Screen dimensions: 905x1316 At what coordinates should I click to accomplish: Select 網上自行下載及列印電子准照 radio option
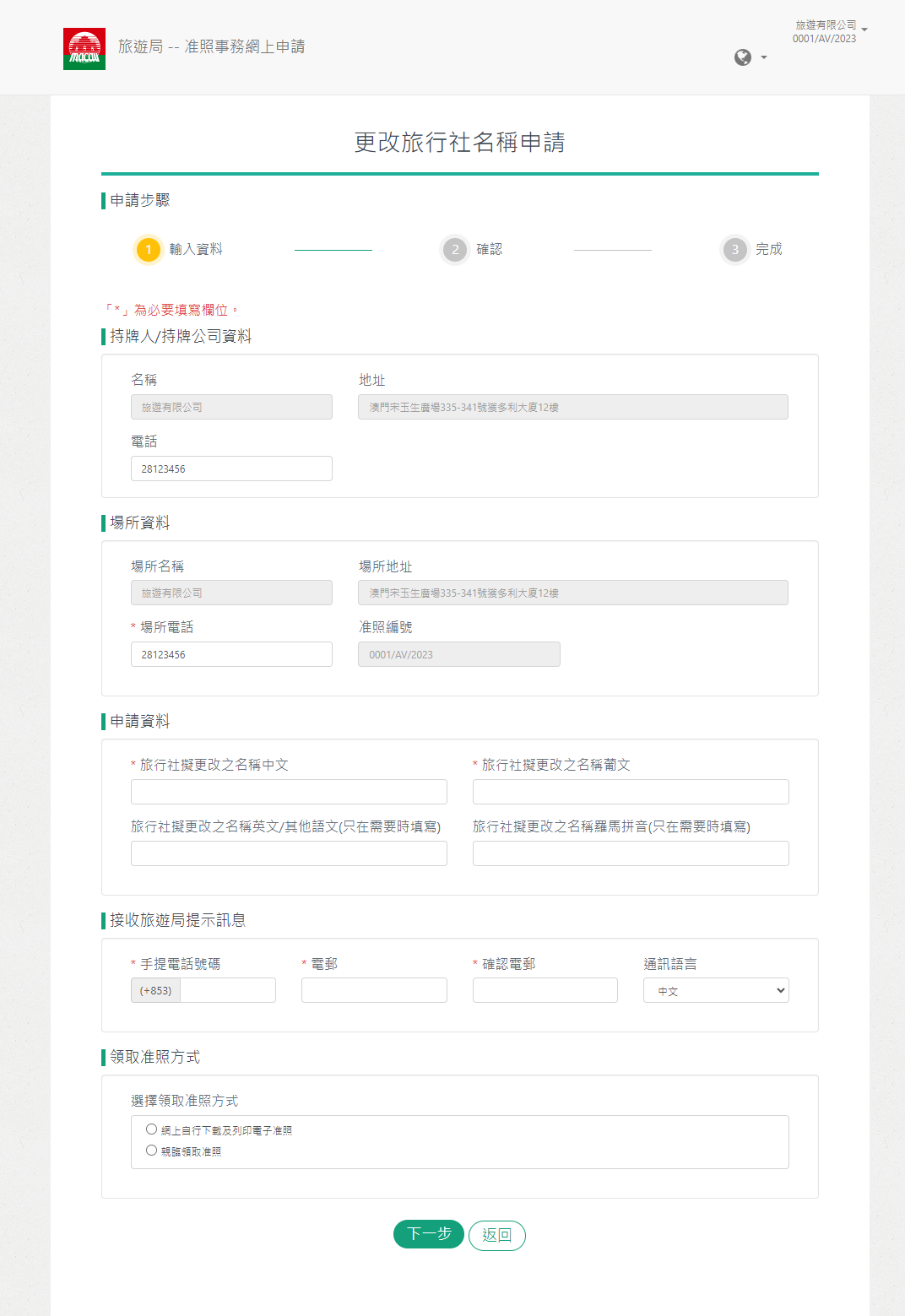tap(152, 1129)
